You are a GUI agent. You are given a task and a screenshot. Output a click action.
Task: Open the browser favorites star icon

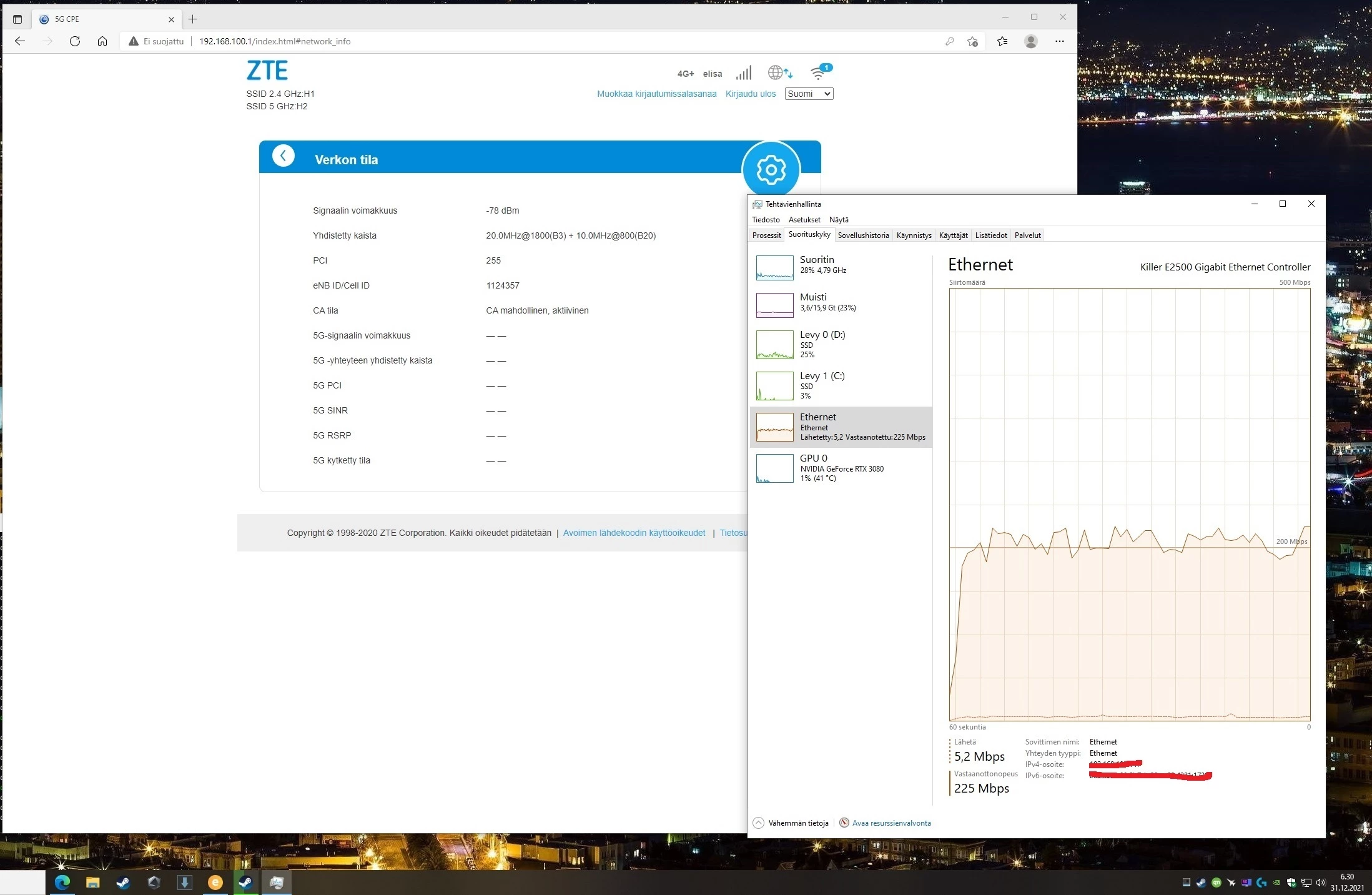[1002, 41]
